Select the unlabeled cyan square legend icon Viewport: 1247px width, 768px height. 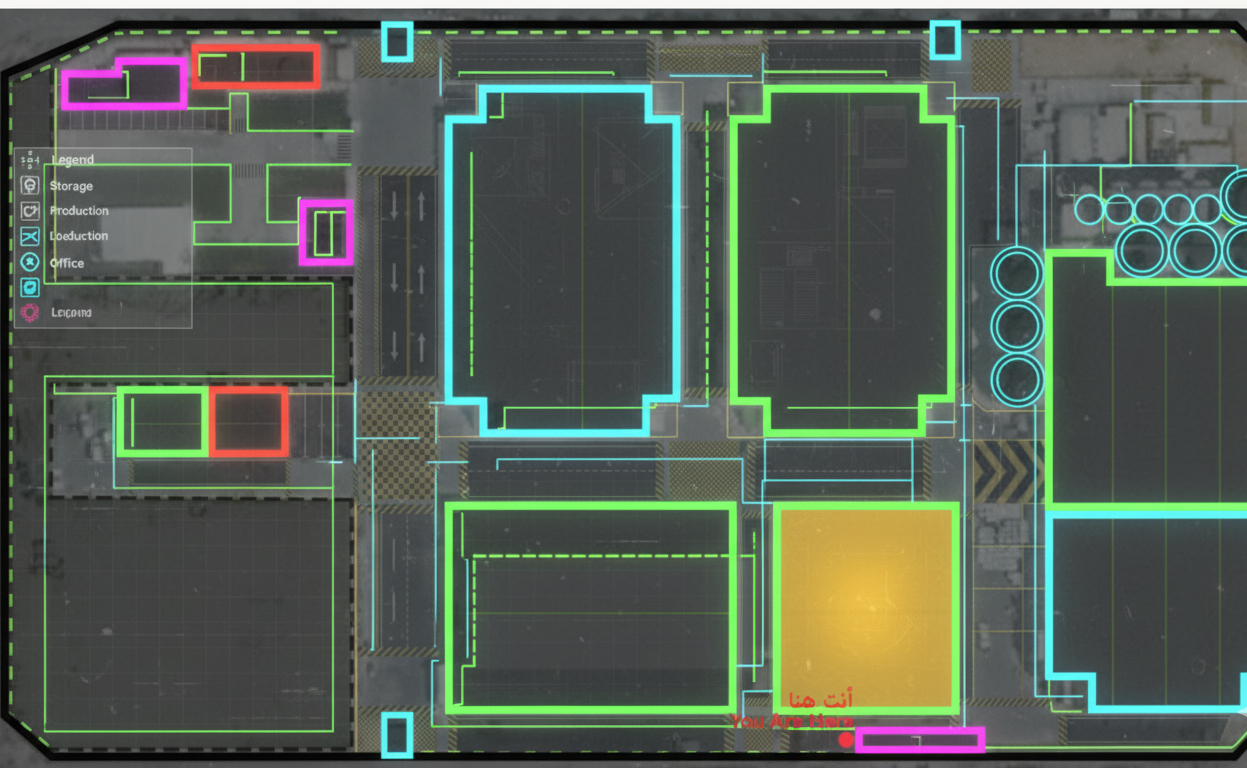click(x=30, y=287)
